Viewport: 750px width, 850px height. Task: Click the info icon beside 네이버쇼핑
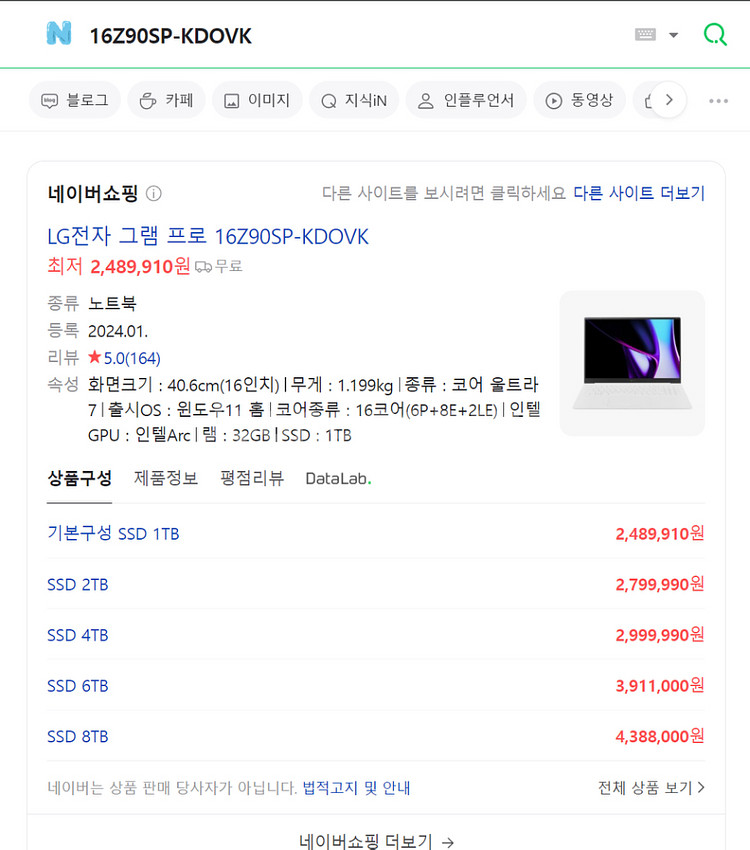click(x=154, y=194)
